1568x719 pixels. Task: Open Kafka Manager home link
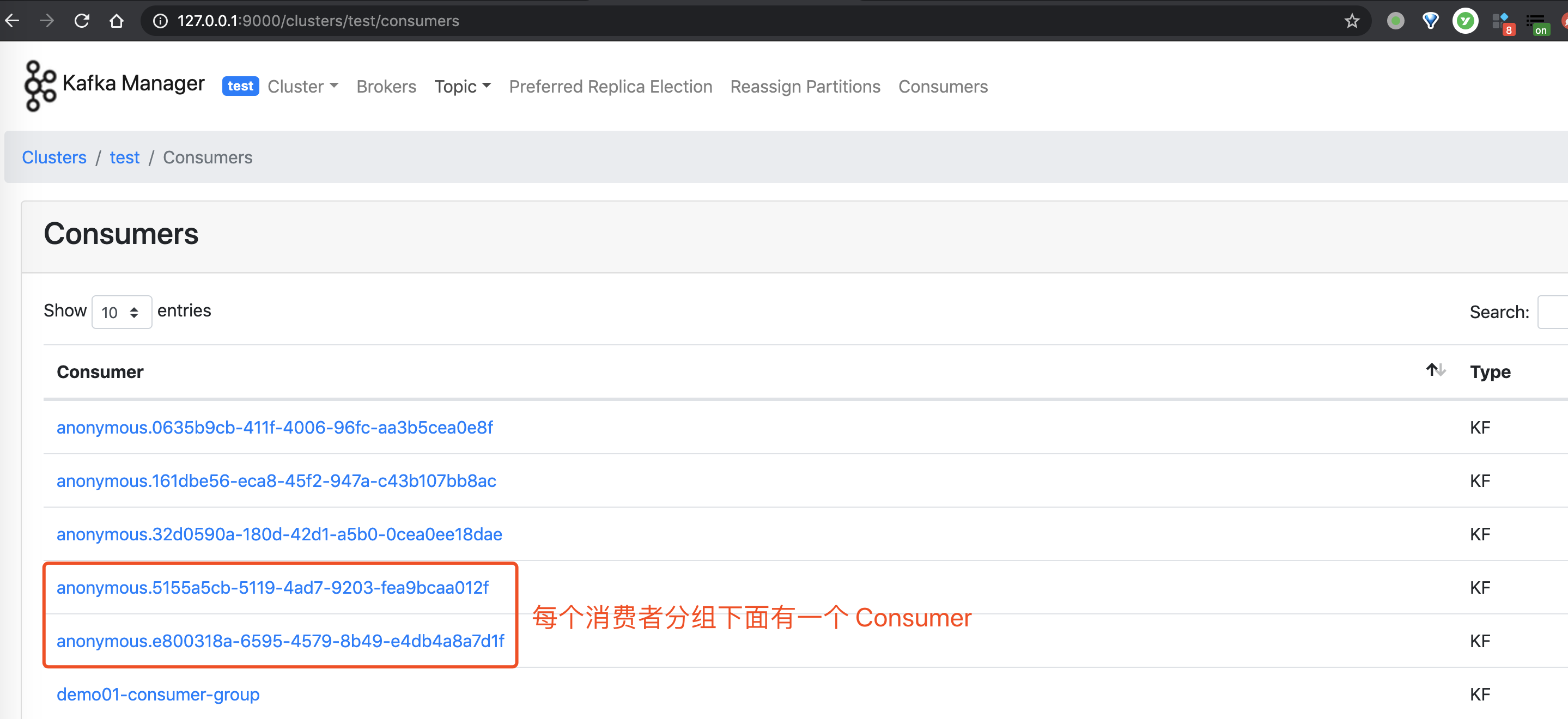[x=133, y=83]
